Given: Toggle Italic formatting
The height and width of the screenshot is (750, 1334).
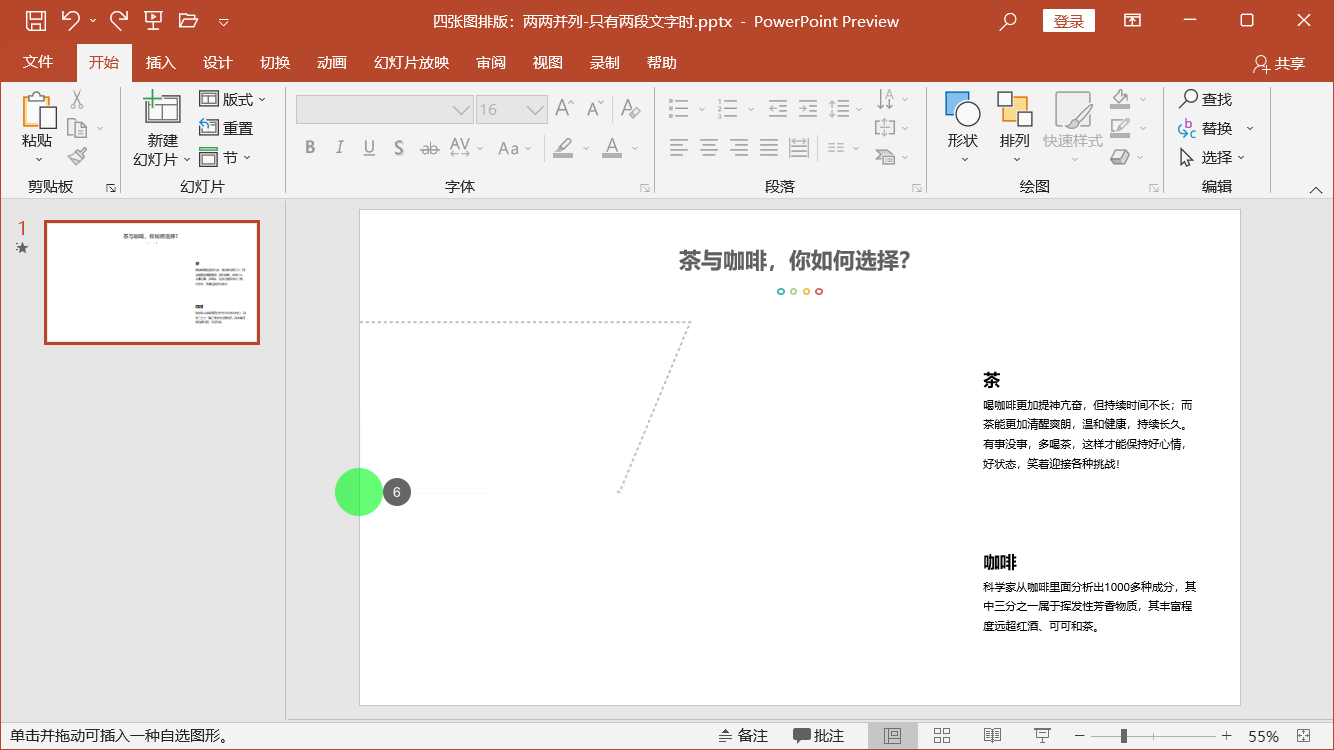Looking at the screenshot, I should pyautogui.click(x=339, y=148).
